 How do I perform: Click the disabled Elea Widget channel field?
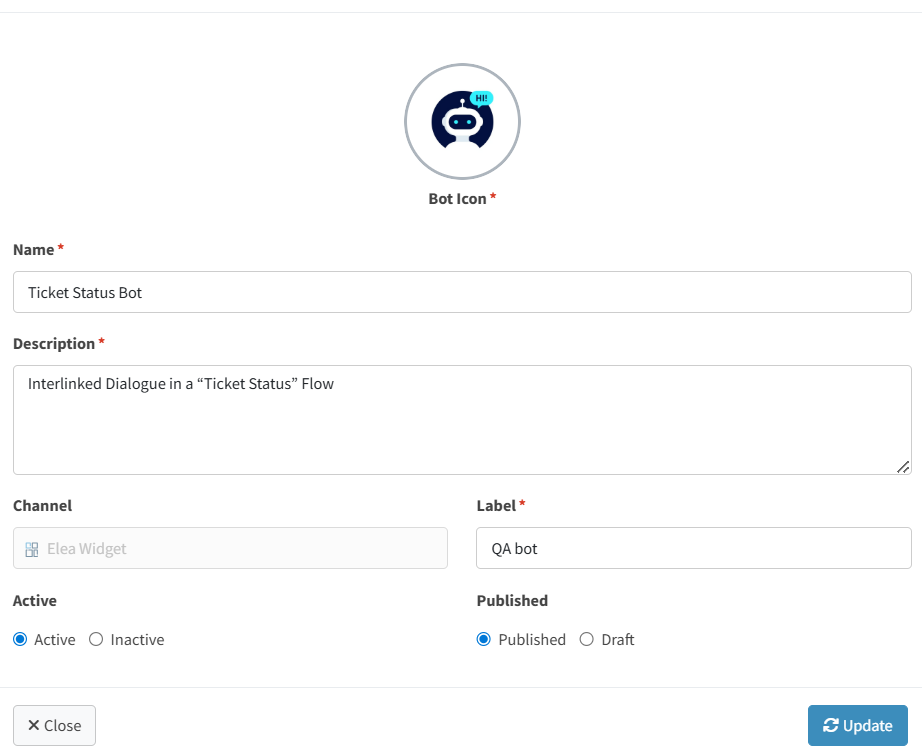(230, 548)
